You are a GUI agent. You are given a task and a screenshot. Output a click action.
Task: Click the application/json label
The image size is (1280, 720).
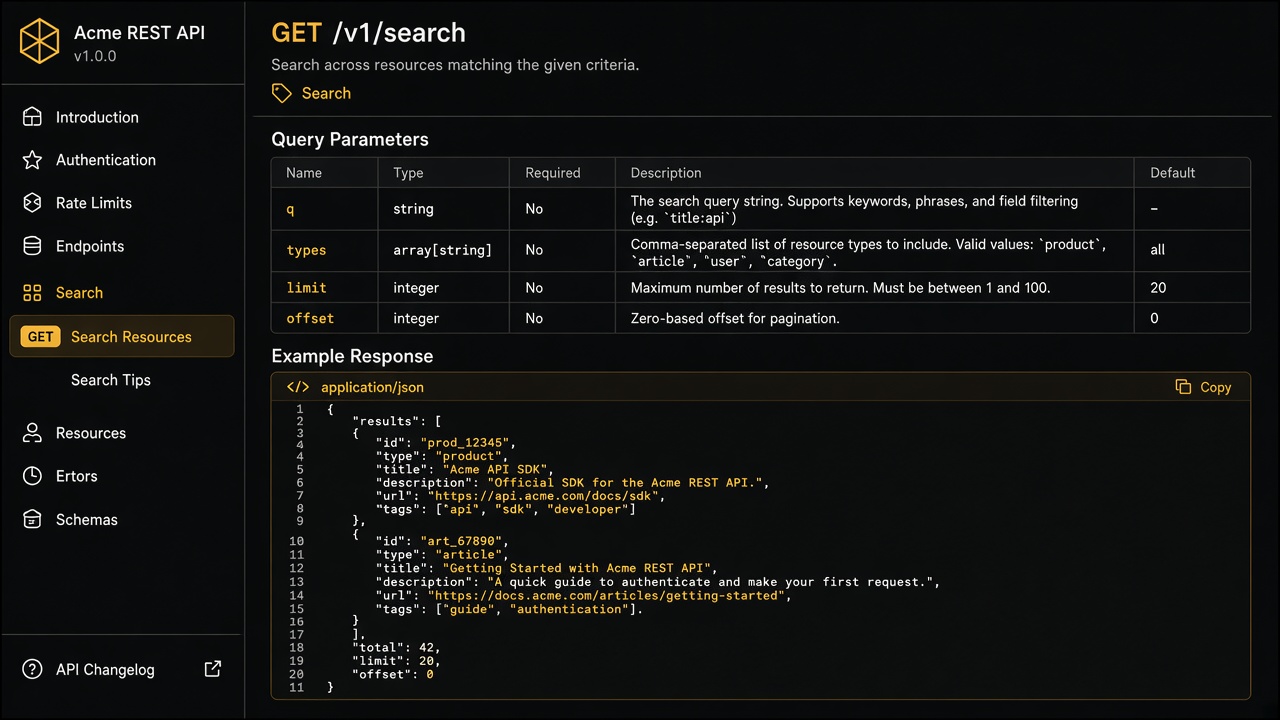coord(372,387)
